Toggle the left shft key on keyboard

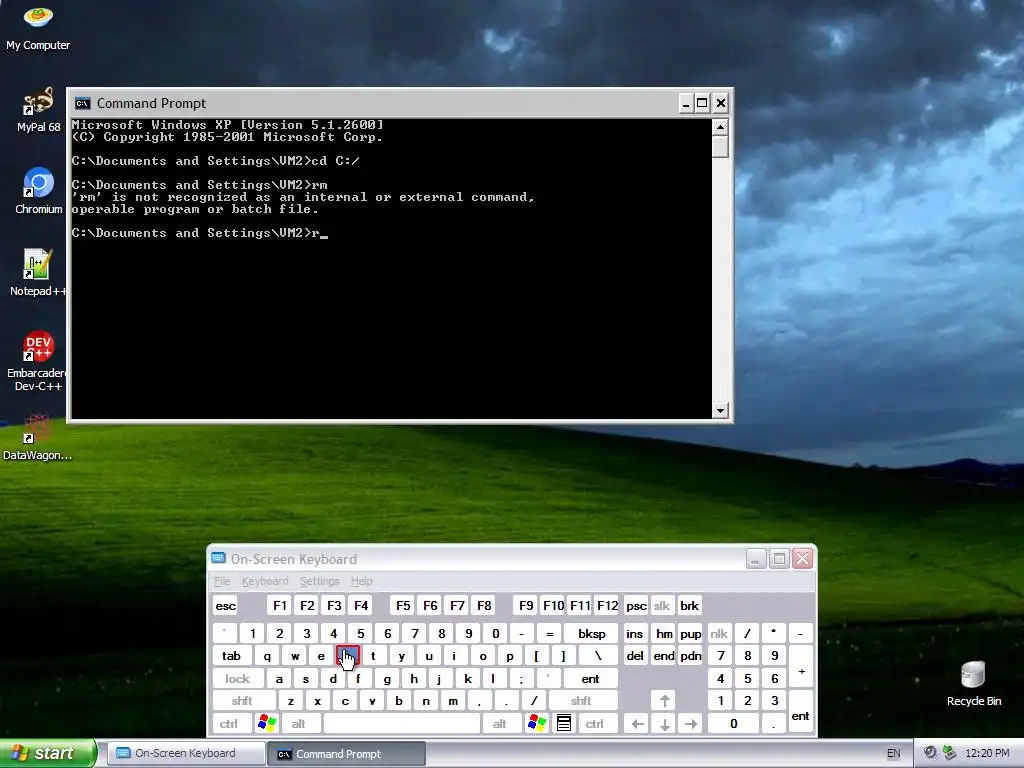(x=242, y=701)
